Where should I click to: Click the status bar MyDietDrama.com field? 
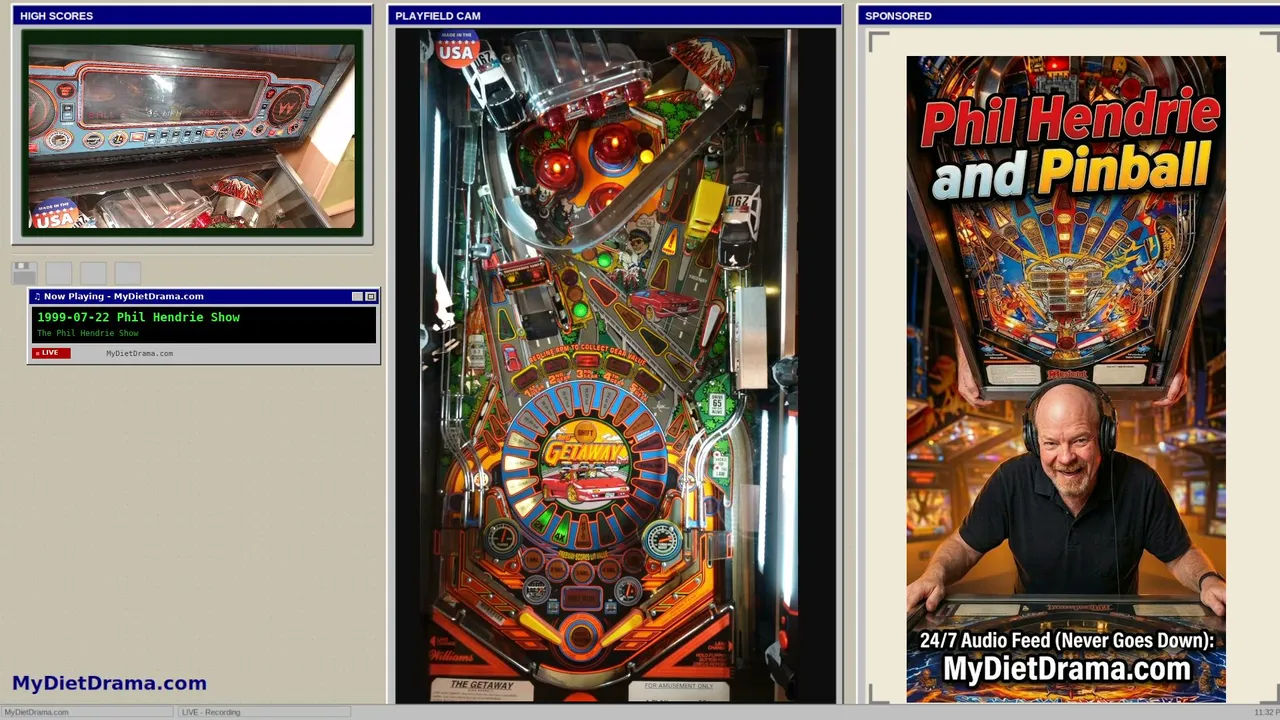pos(87,712)
